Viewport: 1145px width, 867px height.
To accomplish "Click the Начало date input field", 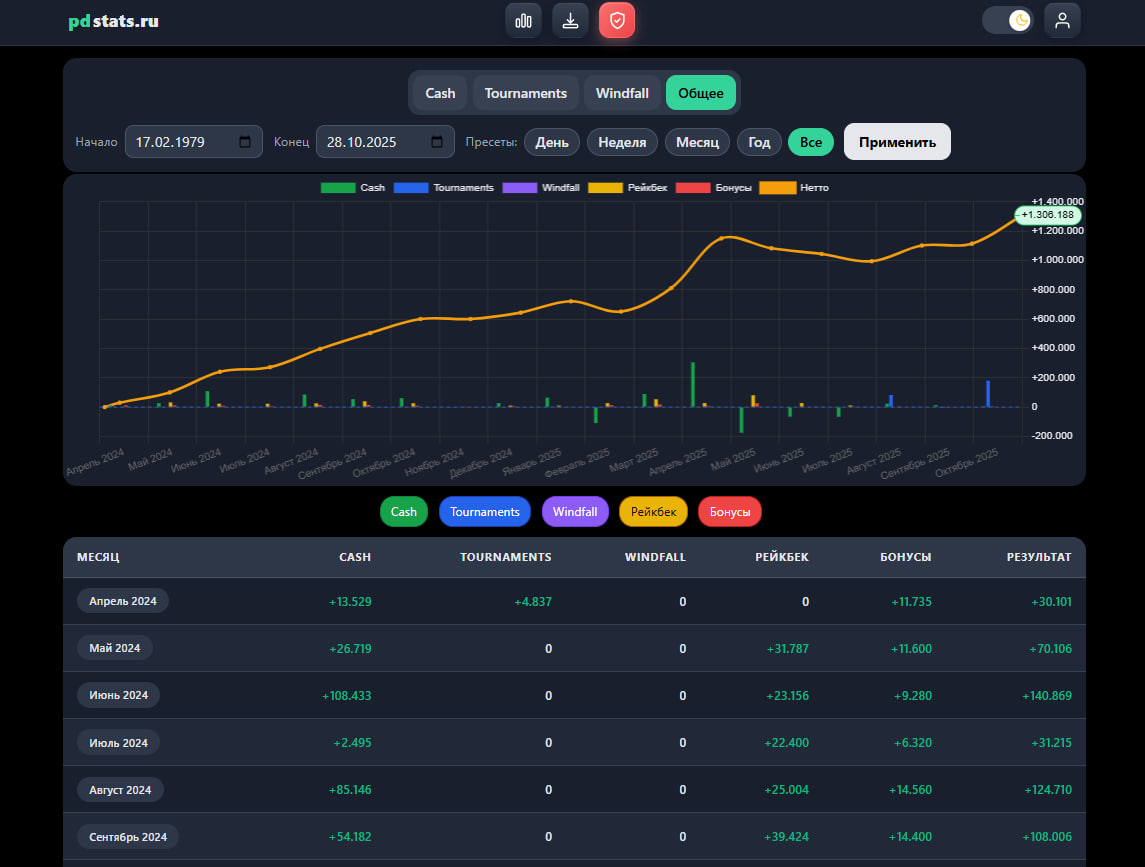I will [194, 142].
